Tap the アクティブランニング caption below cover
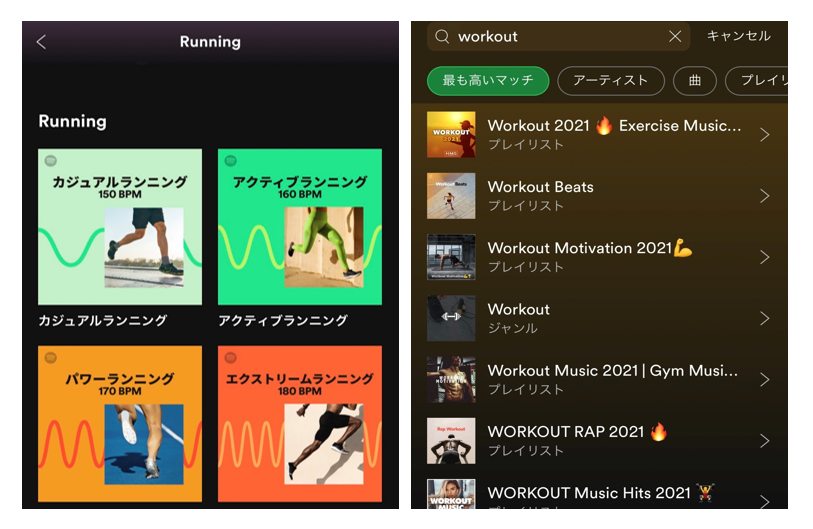This screenshot has height=529, width=813. pos(283,321)
